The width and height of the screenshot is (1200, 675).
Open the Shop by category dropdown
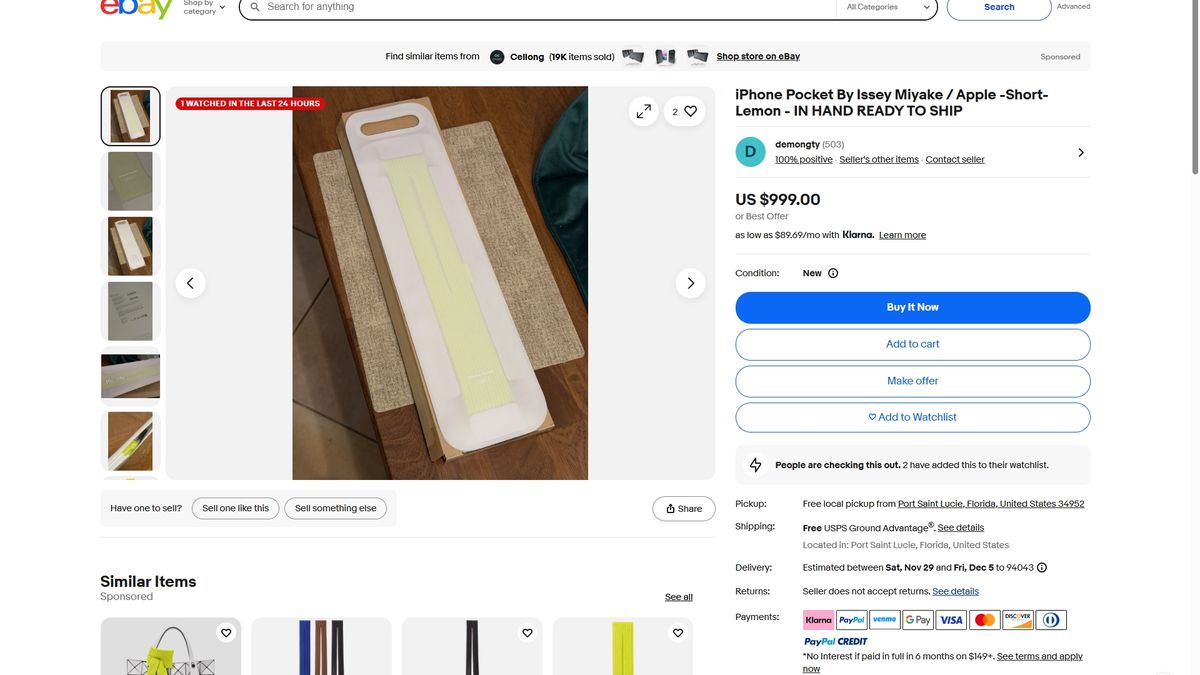pyautogui.click(x=204, y=8)
